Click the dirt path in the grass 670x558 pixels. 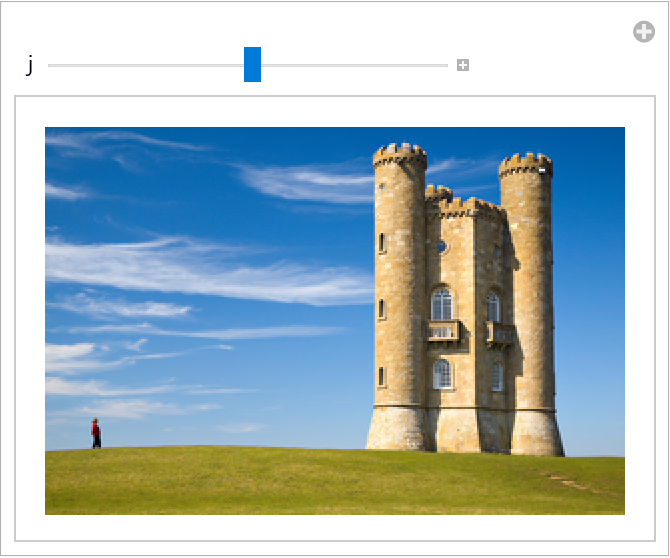(570, 483)
